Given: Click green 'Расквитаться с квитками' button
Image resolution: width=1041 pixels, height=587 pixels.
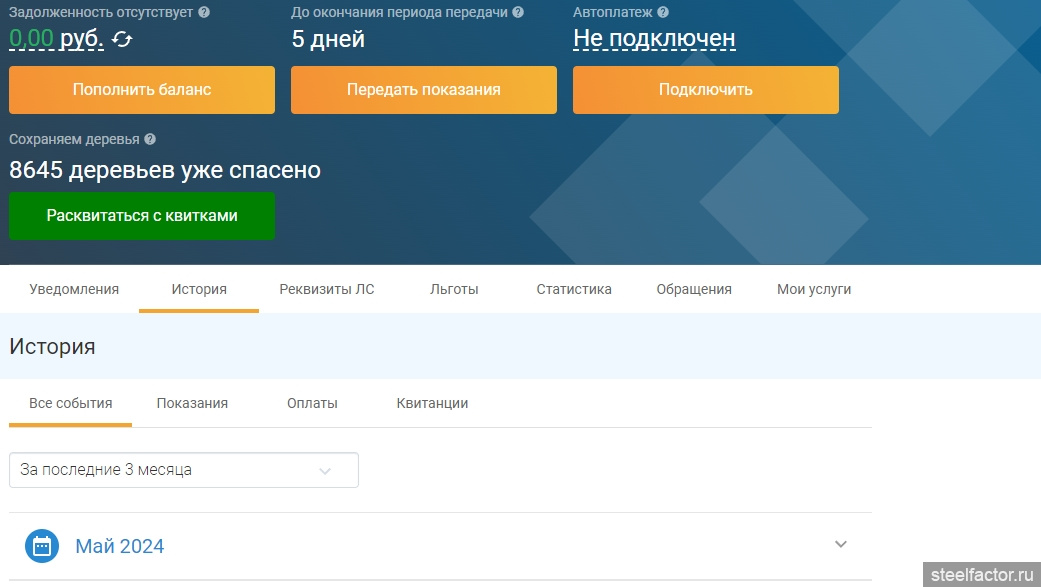Looking at the screenshot, I should 142,216.
